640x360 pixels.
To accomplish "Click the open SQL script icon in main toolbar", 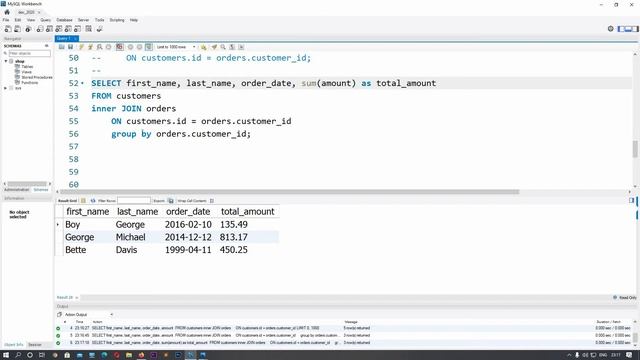I will pyautogui.click(x=17, y=29).
